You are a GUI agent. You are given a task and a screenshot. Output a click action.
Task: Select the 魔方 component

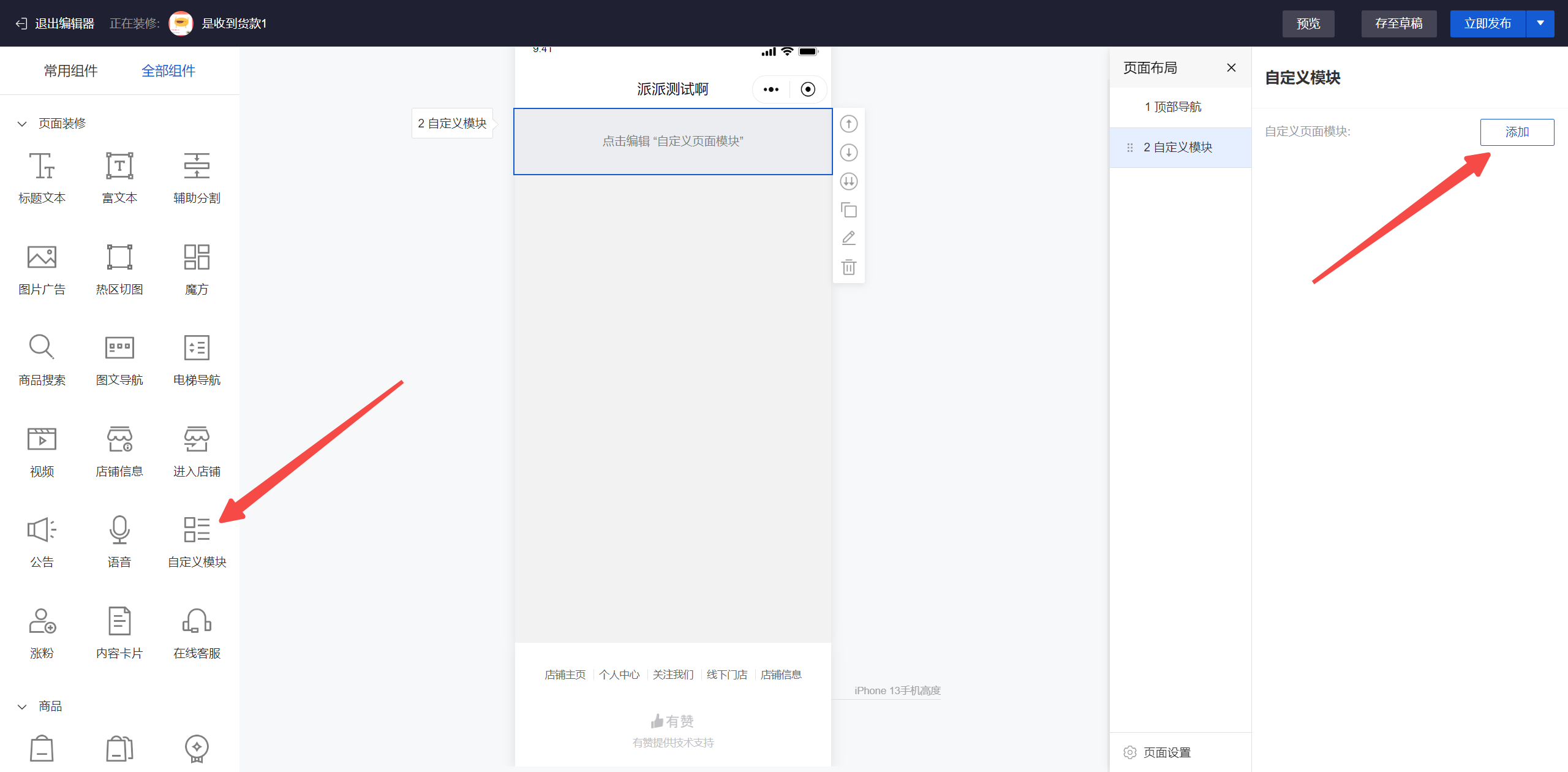[196, 268]
